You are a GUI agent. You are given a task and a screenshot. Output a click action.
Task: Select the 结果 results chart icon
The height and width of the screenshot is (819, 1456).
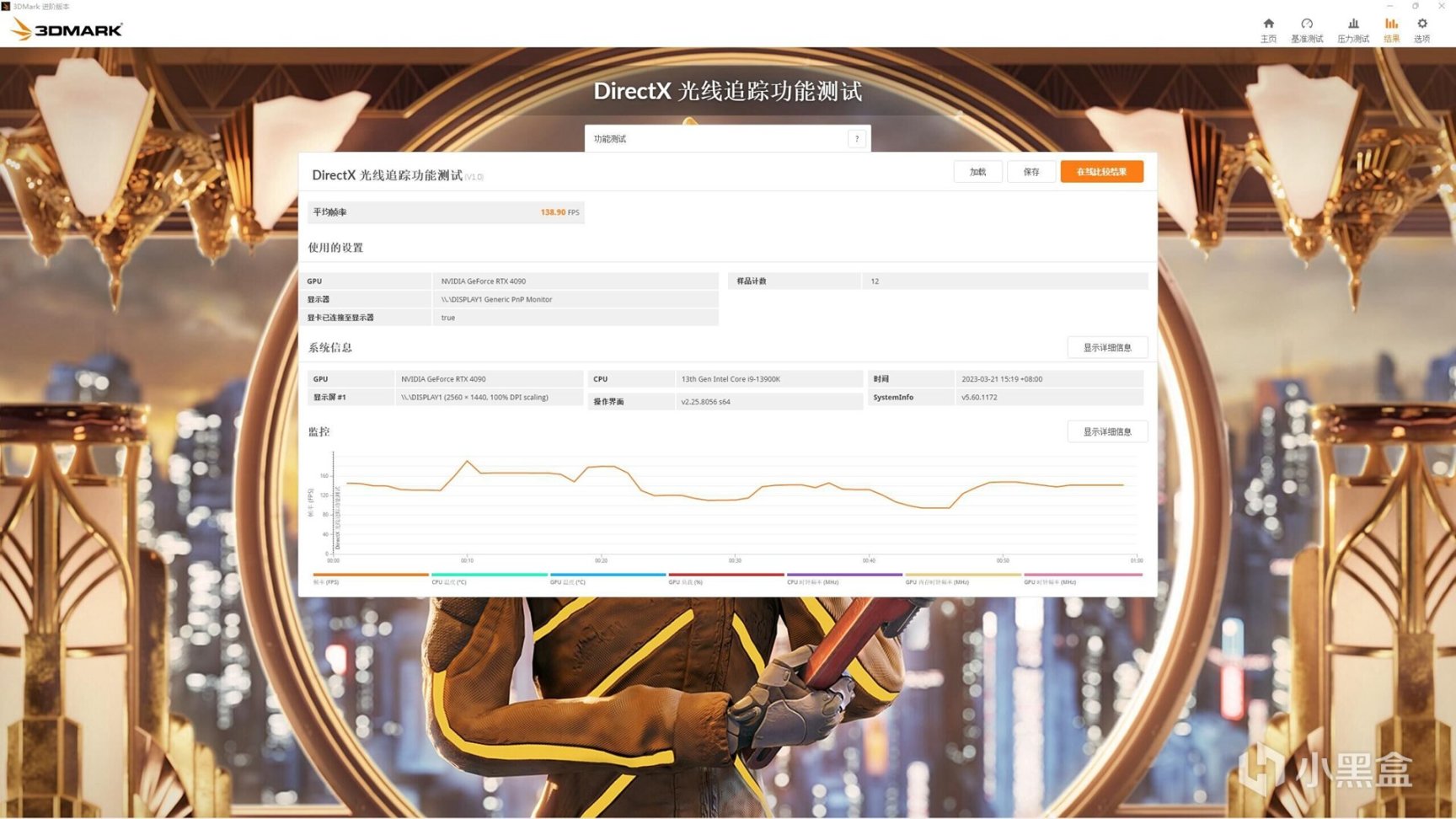1391,29
